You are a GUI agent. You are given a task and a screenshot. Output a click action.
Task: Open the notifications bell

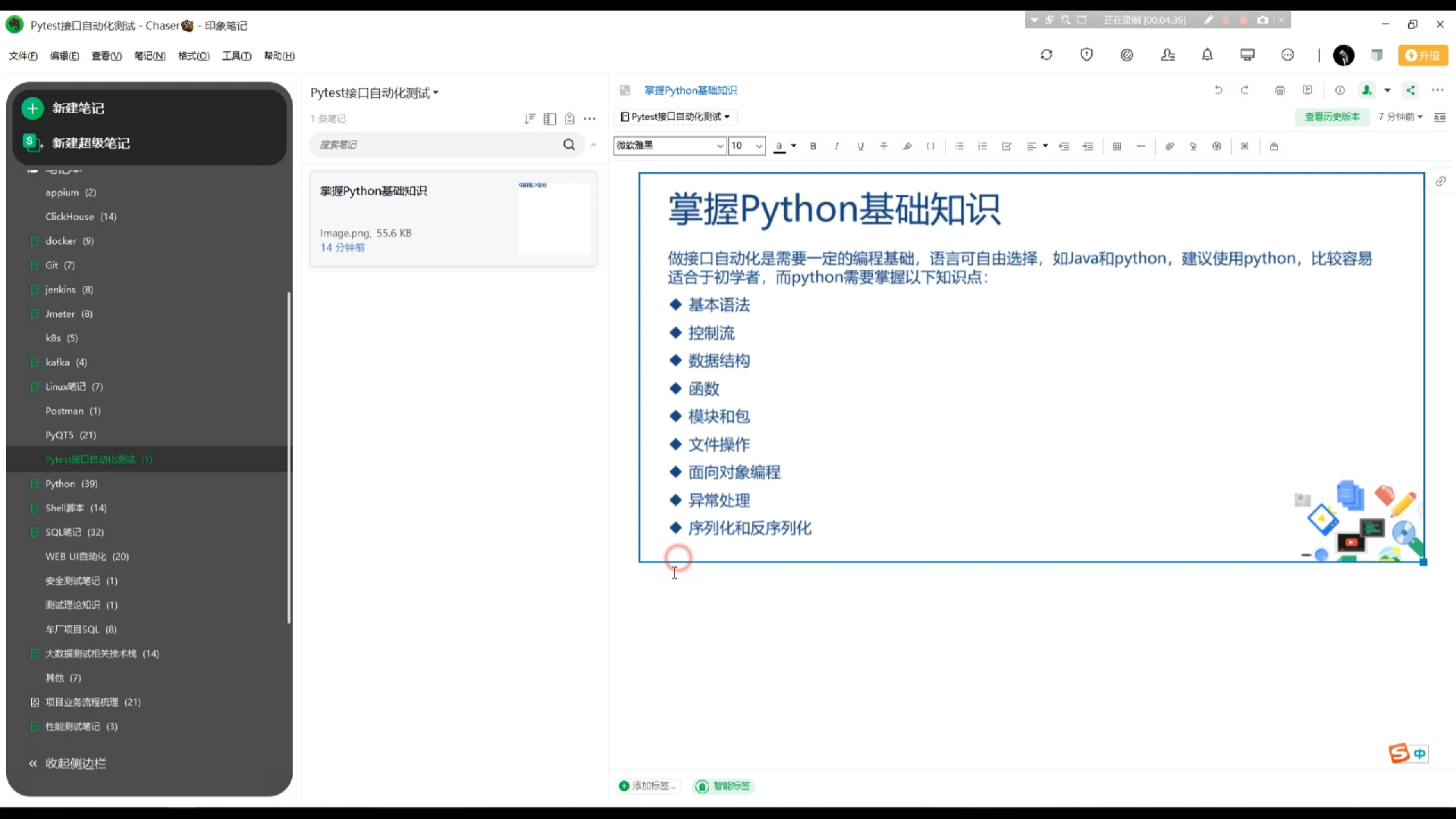click(x=1207, y=55)
